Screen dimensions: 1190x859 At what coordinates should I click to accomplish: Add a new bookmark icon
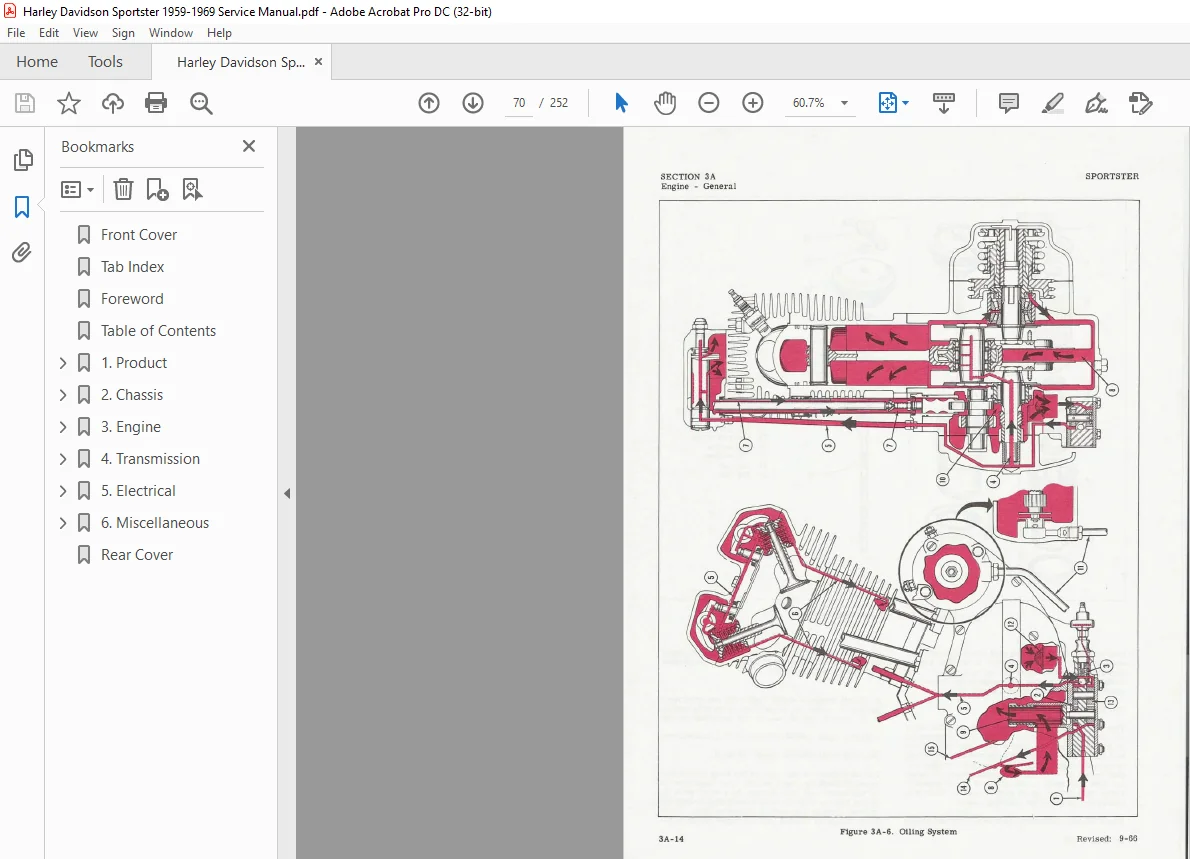point(157,189)
